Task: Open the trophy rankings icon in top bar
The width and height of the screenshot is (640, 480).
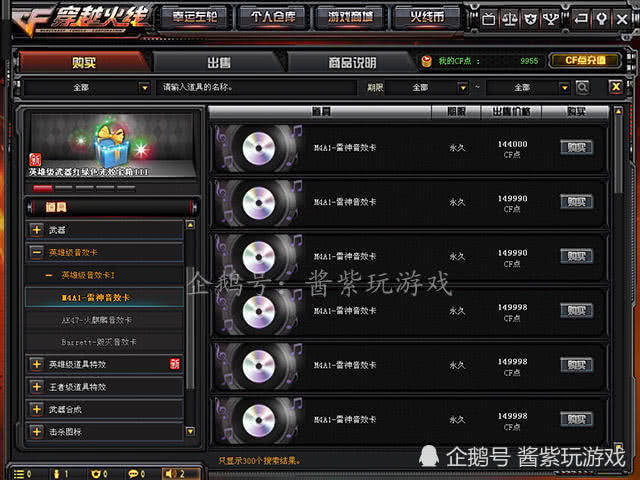Action: pos(551,19)
